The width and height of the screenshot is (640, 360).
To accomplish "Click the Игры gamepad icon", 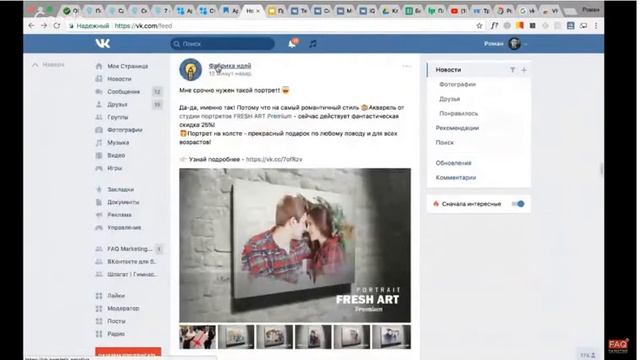I will [99, 168].
